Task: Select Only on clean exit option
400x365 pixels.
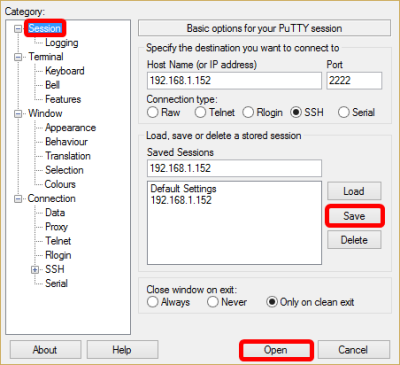Action: click(x=272, y=302)
